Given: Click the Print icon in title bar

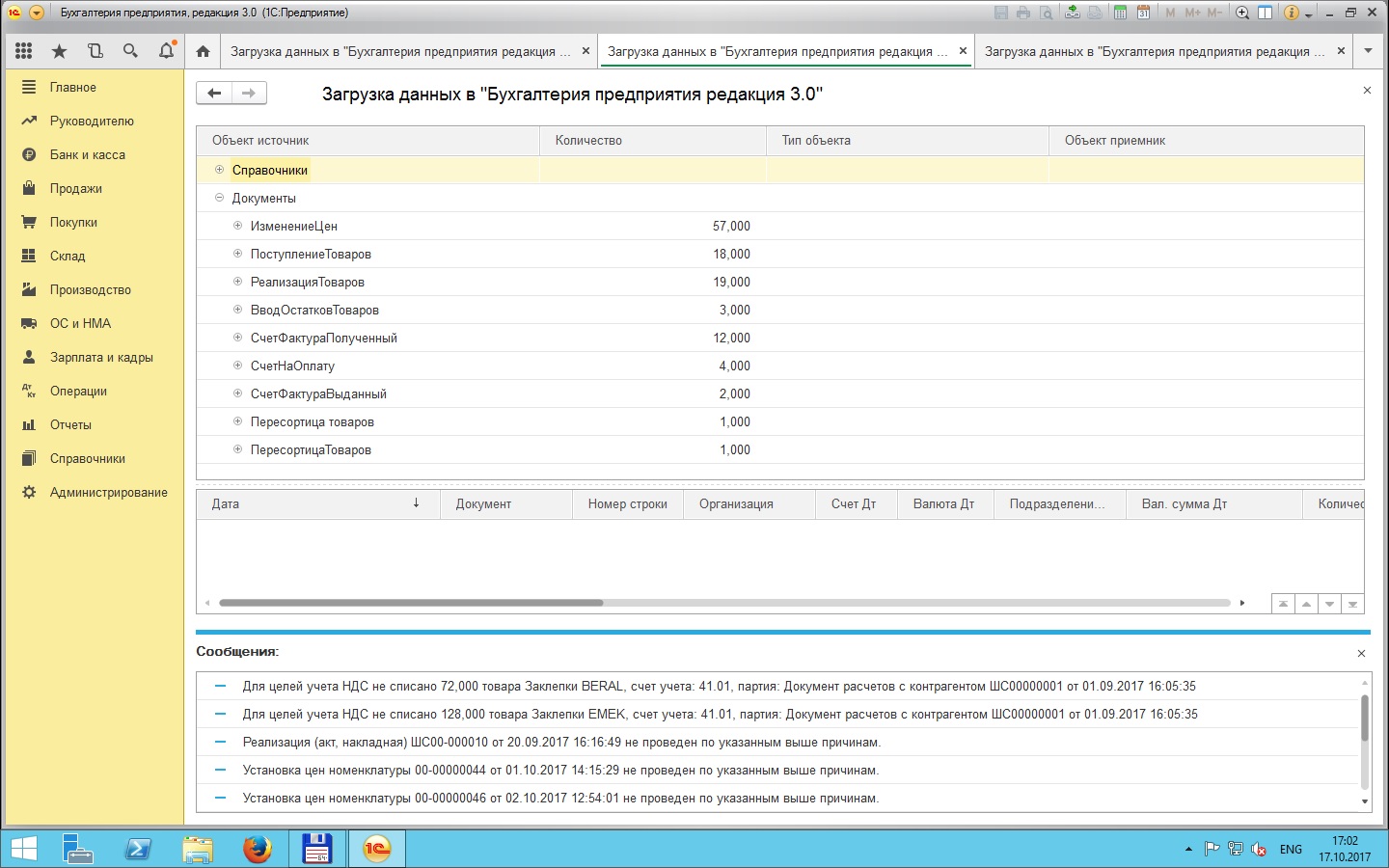Looking at the screenshot, I should tap(1023, 13).
